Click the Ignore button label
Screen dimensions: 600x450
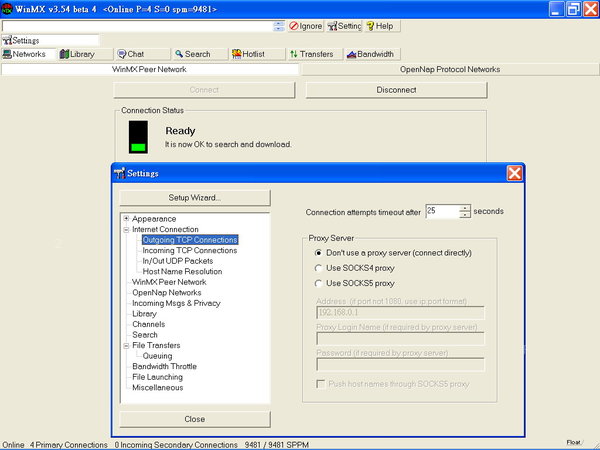click(x=310, y=26)
